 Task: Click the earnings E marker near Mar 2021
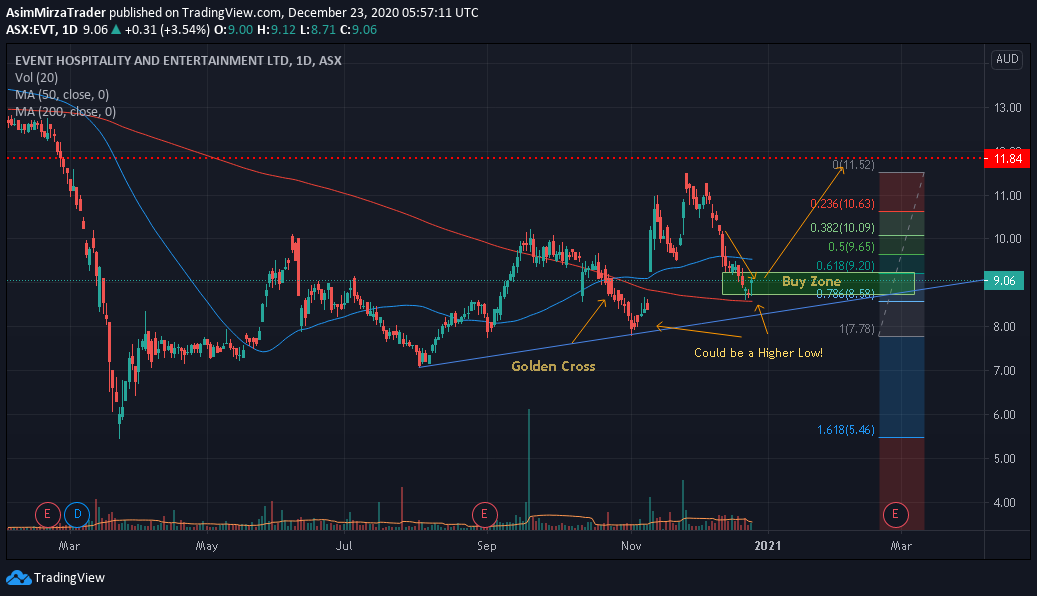[x=895, y=514]
